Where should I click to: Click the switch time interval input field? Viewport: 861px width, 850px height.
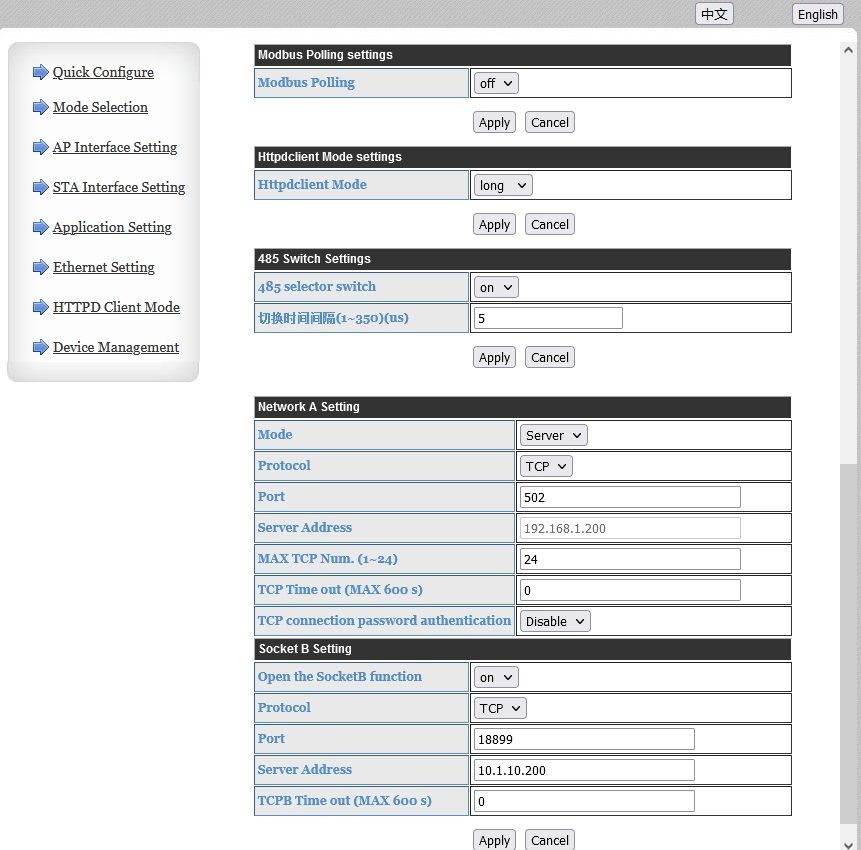(548, 318)
